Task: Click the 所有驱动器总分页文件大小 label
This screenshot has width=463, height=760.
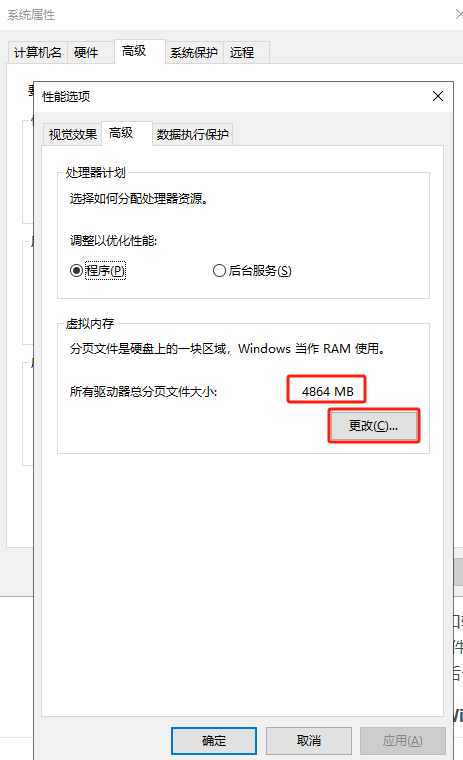Action: [x=144, y=391]
